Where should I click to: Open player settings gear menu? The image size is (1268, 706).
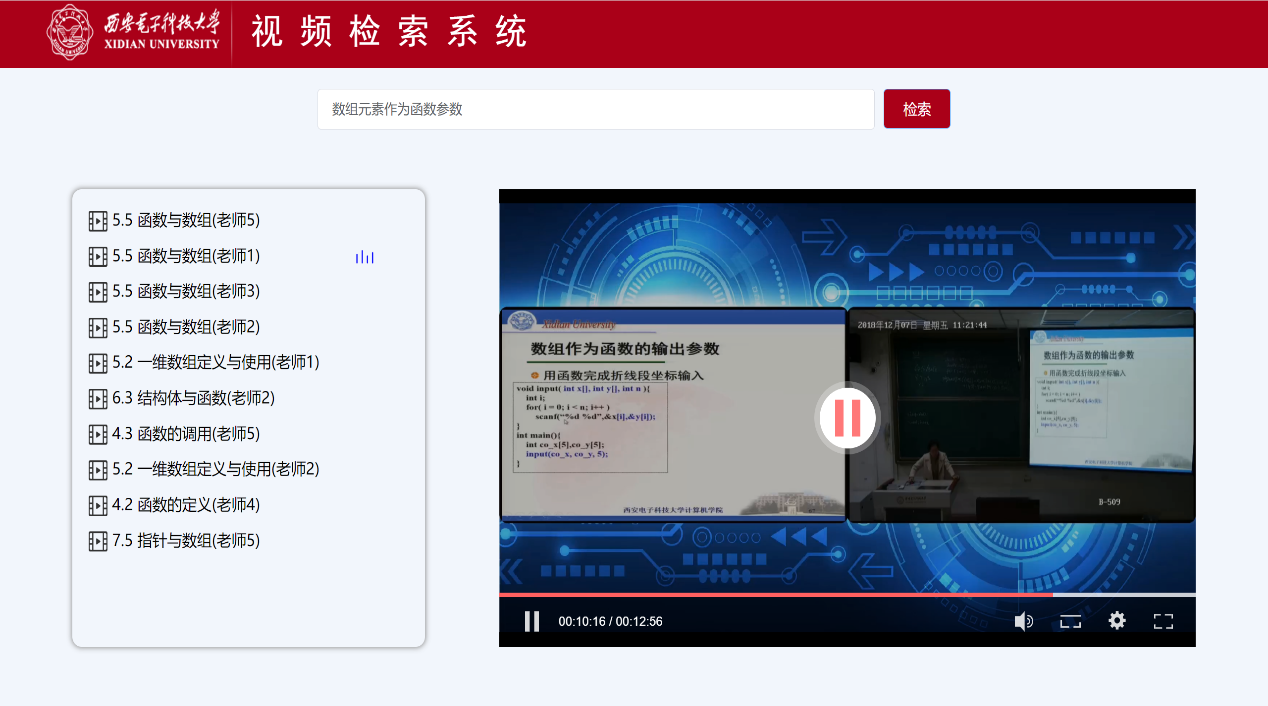(1117, 621)
